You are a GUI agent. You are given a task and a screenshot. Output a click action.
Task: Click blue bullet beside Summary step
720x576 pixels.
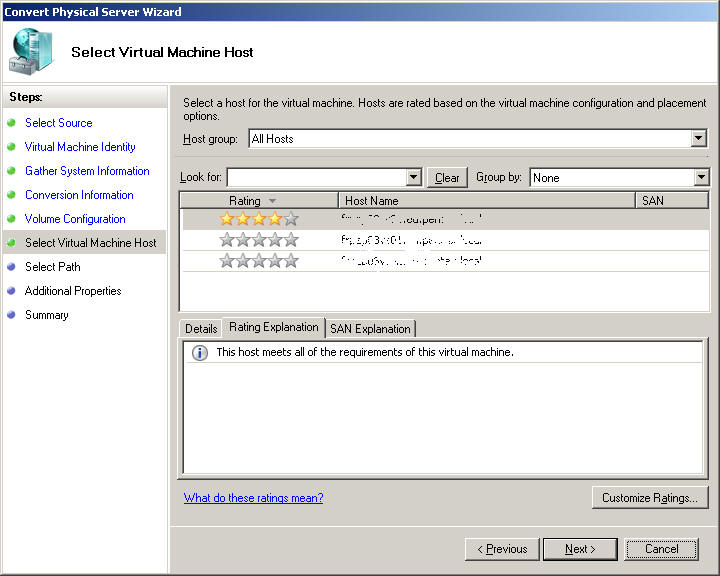tap(12, 315)
